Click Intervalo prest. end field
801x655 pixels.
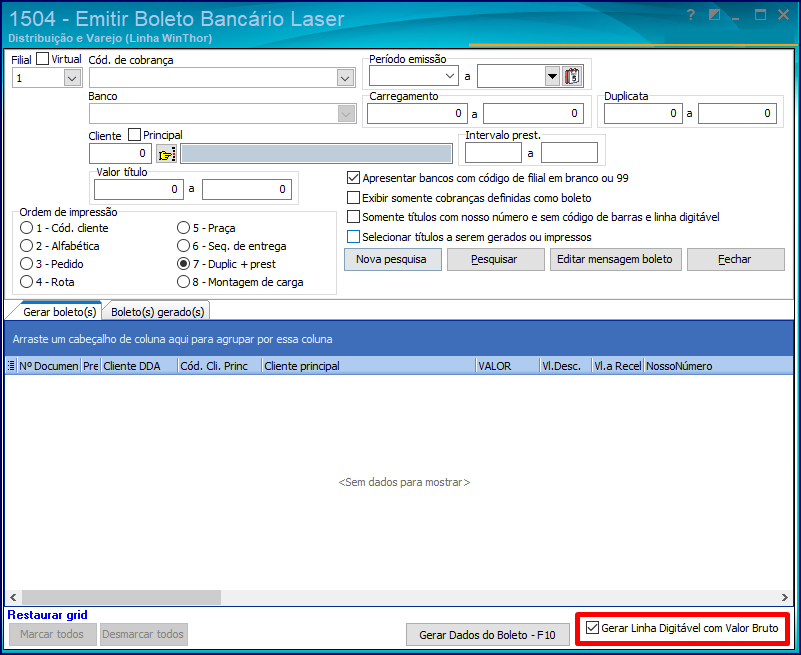coord(570,153)
